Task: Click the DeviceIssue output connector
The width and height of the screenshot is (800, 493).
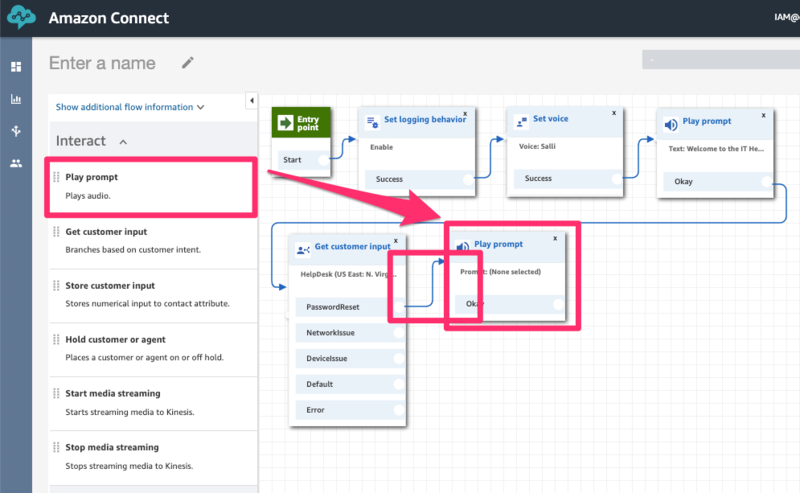Action: click(x=398, y=359)
